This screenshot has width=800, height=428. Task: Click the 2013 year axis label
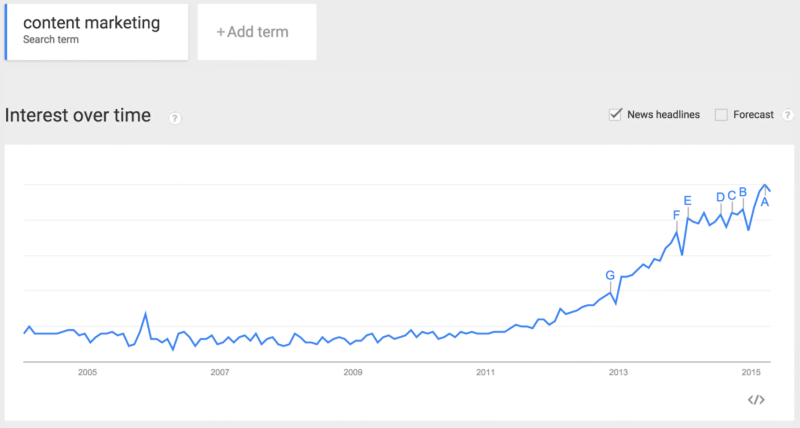(618, 373)
